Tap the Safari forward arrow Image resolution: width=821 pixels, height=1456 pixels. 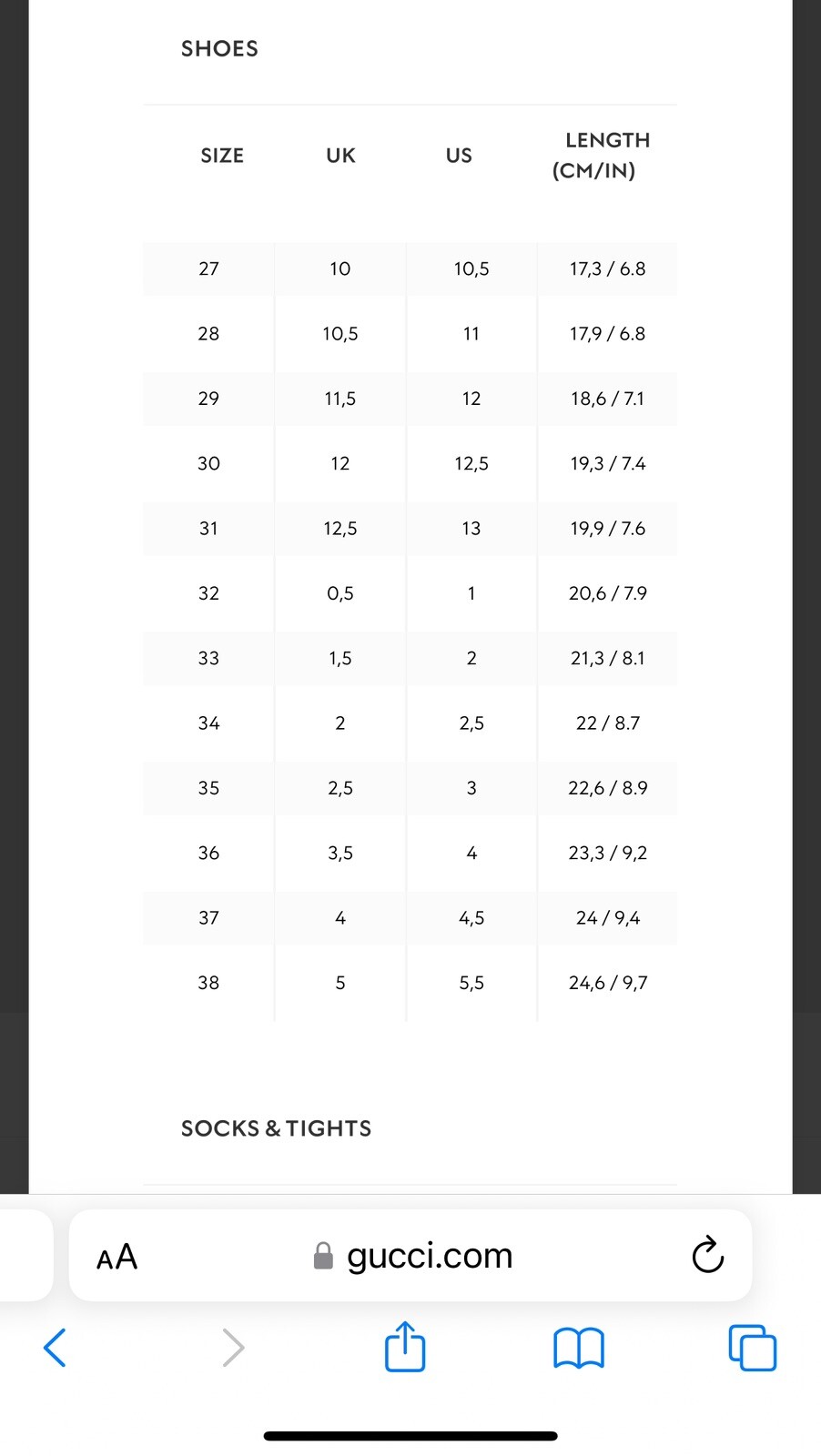tap(233, 1348)
